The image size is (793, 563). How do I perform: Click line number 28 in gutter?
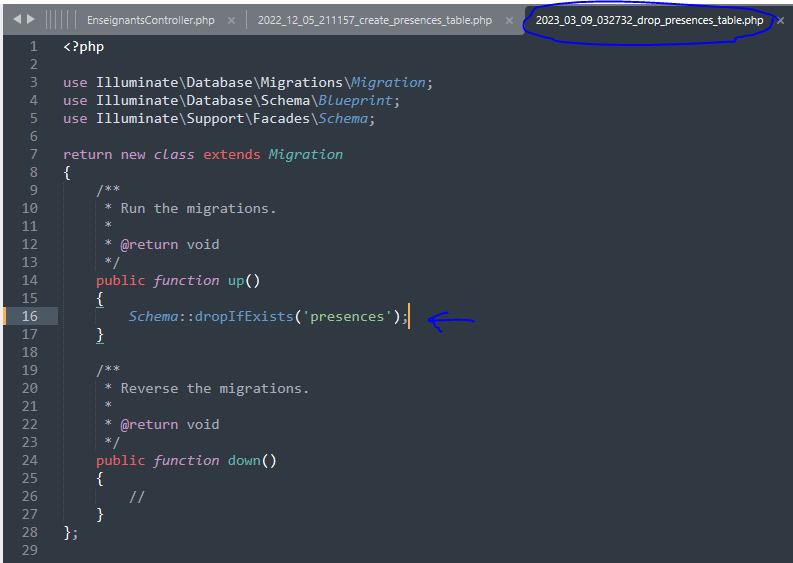tap(30, 532)
